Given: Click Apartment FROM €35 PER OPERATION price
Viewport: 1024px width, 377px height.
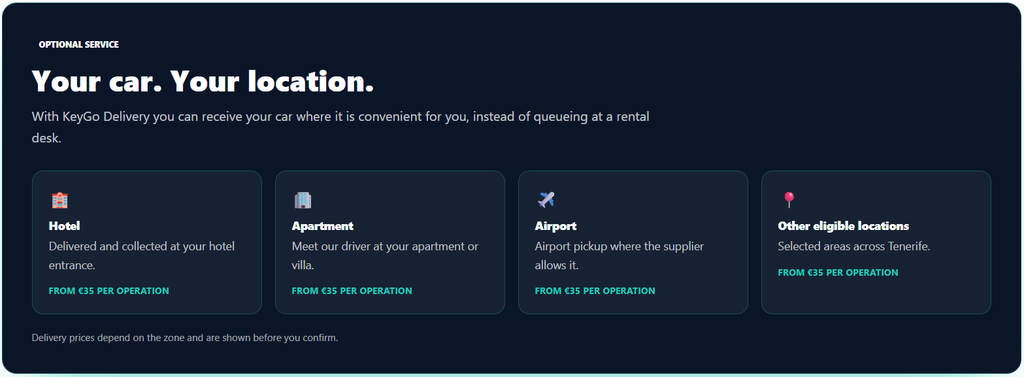Looking at the screenshot, I should [352, 291].
